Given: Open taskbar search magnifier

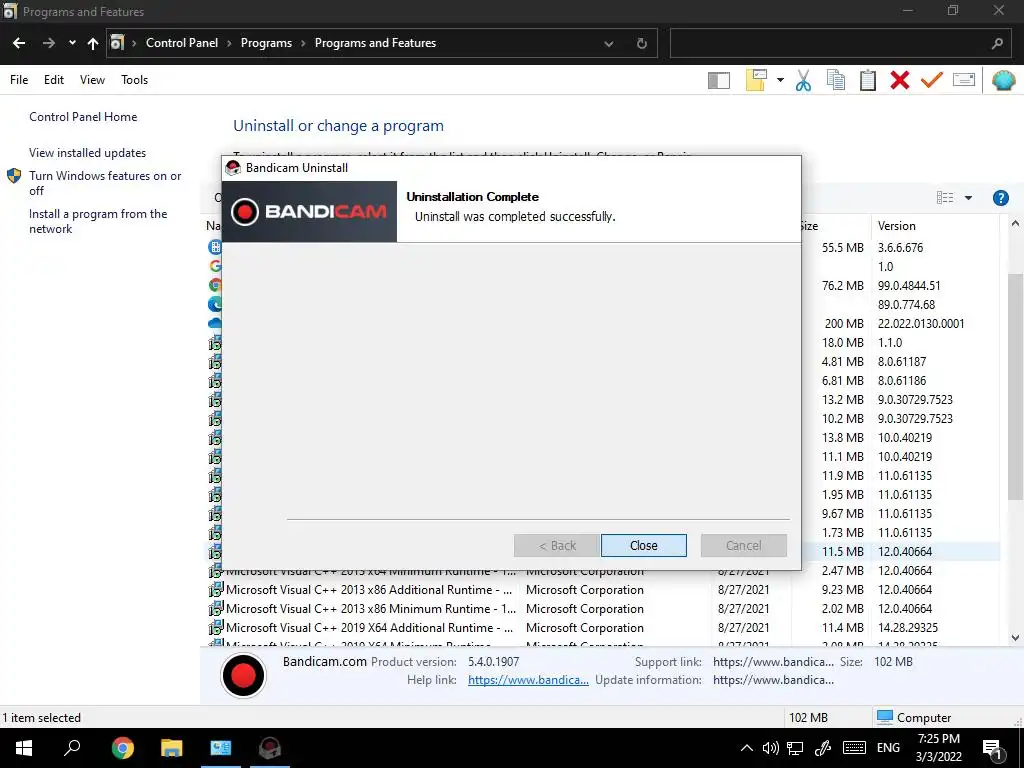Looking at the screenshot, I should [72, 748].
